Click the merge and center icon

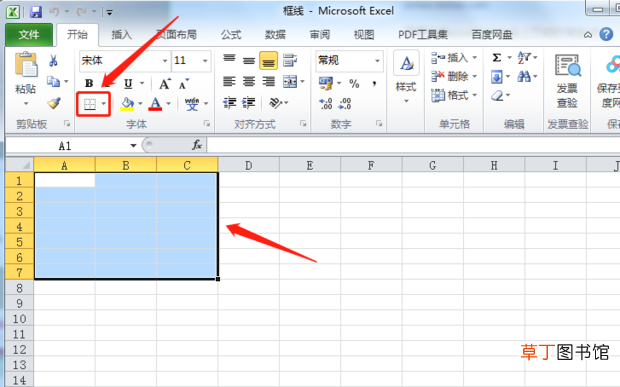click(290, 82)
